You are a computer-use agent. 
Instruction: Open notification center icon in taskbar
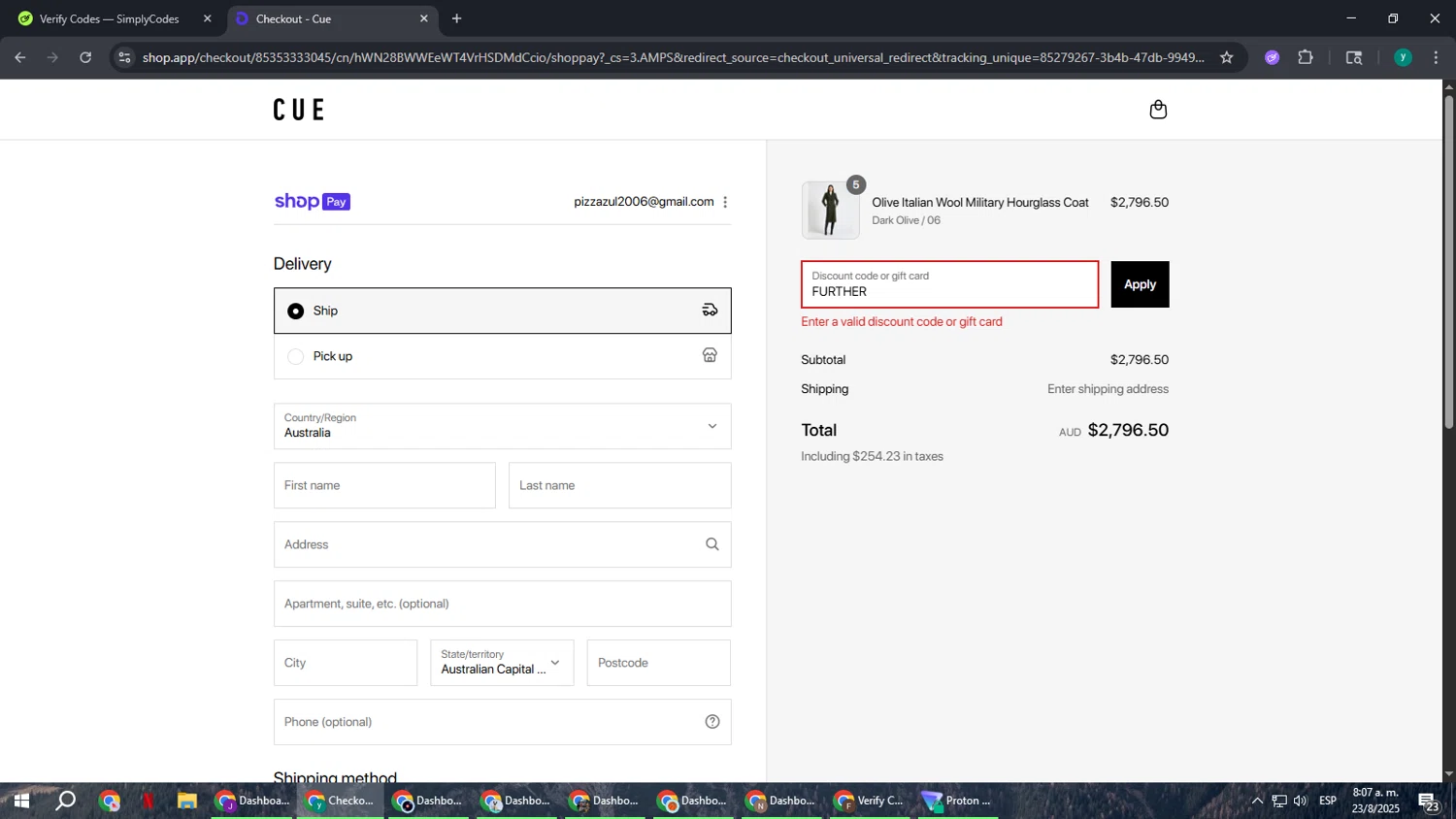pyautogui.click(x=1429, y=801)
